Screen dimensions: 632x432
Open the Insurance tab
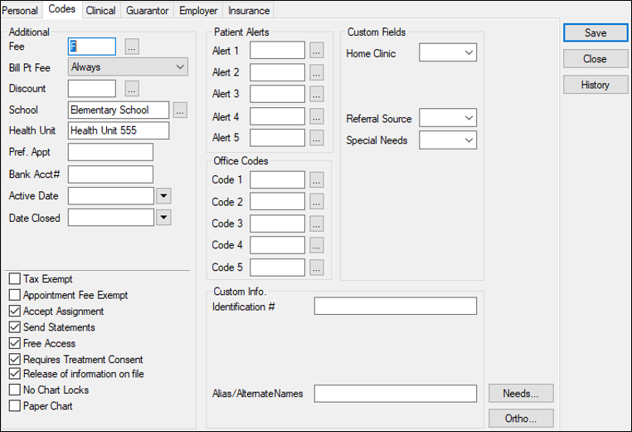coord(248,10)
